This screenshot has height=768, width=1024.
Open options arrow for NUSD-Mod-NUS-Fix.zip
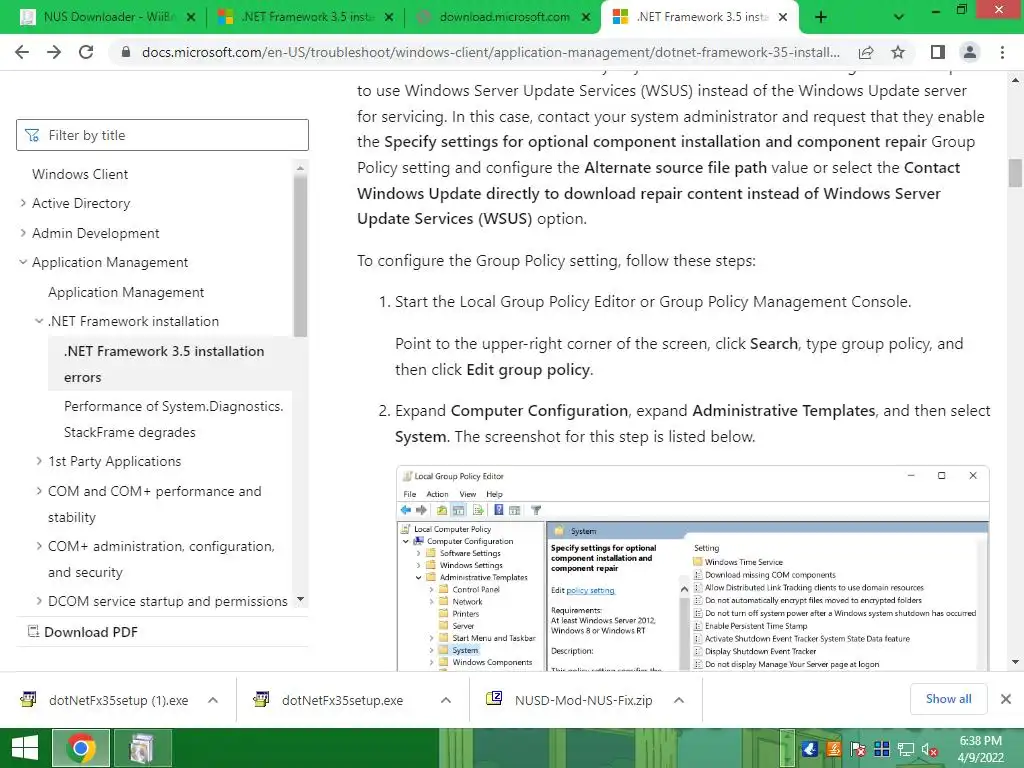(679, 700)
